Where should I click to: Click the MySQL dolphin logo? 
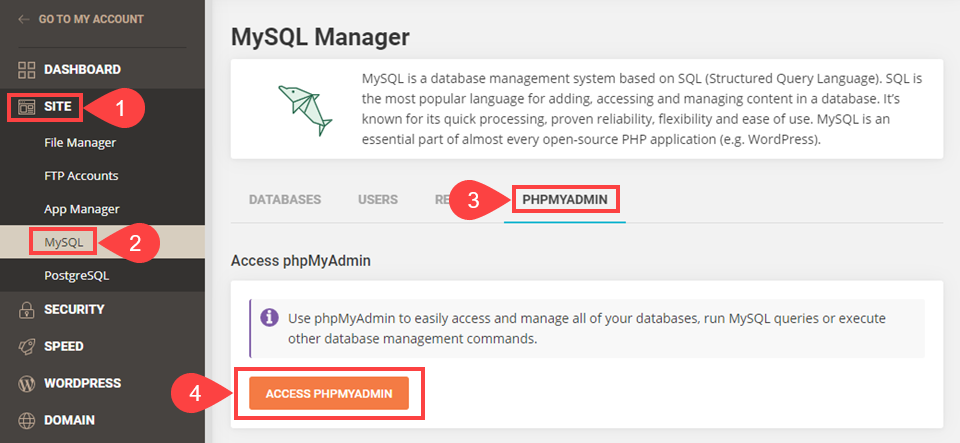click(x=305, y=110)
